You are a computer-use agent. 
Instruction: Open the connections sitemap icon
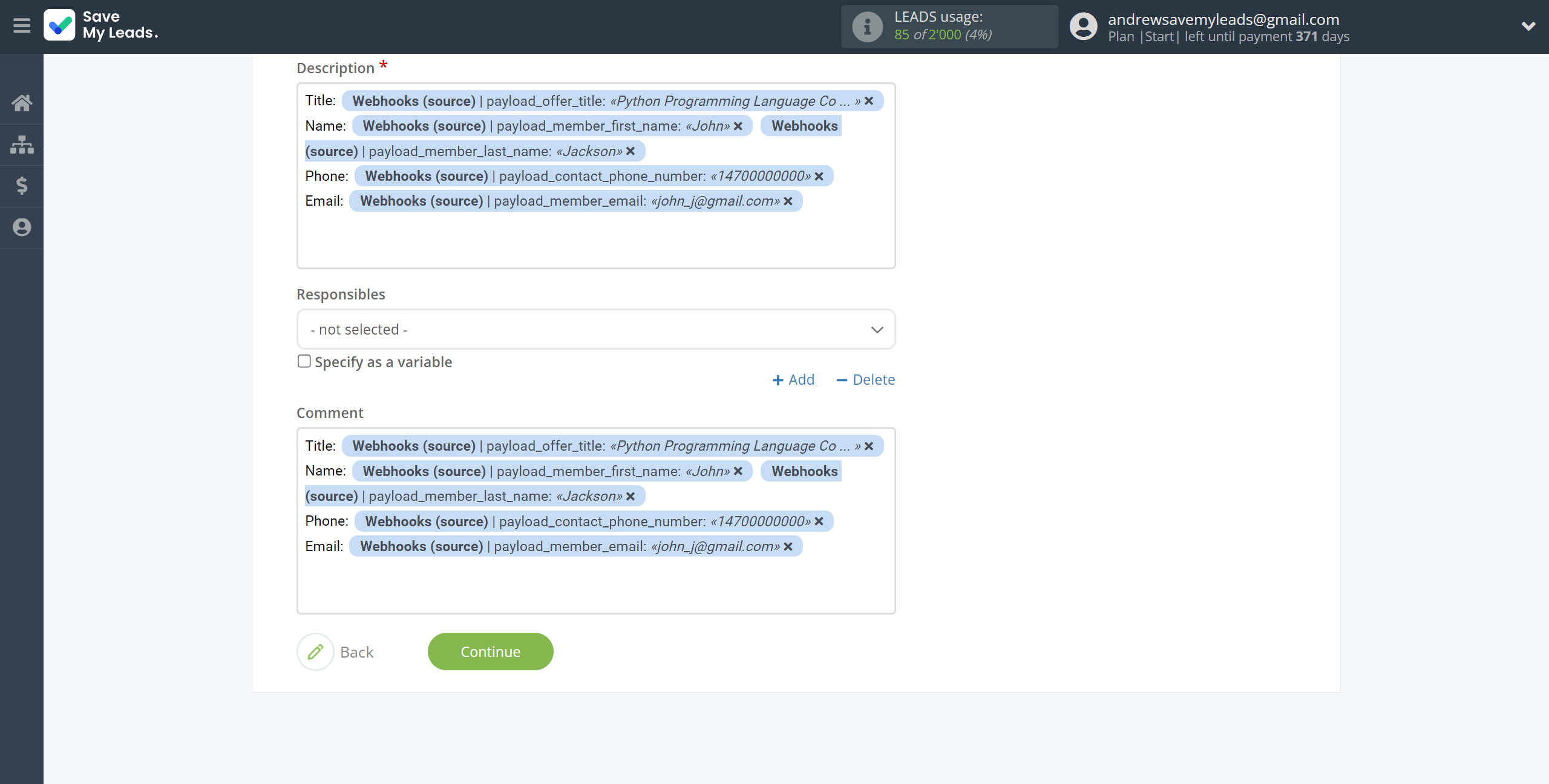[x=22, y=145]
